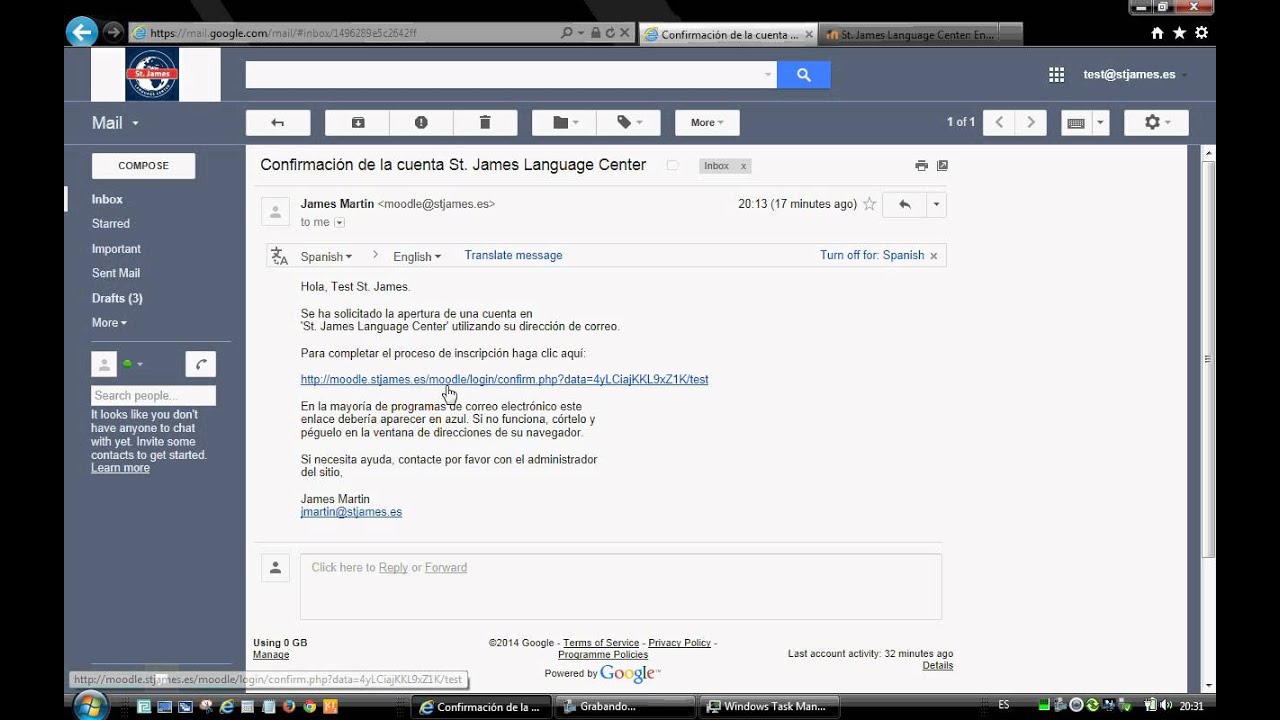Delete the email with trash icon
The height and width of the screenshot is (720, 1280).
coord(485,122)
